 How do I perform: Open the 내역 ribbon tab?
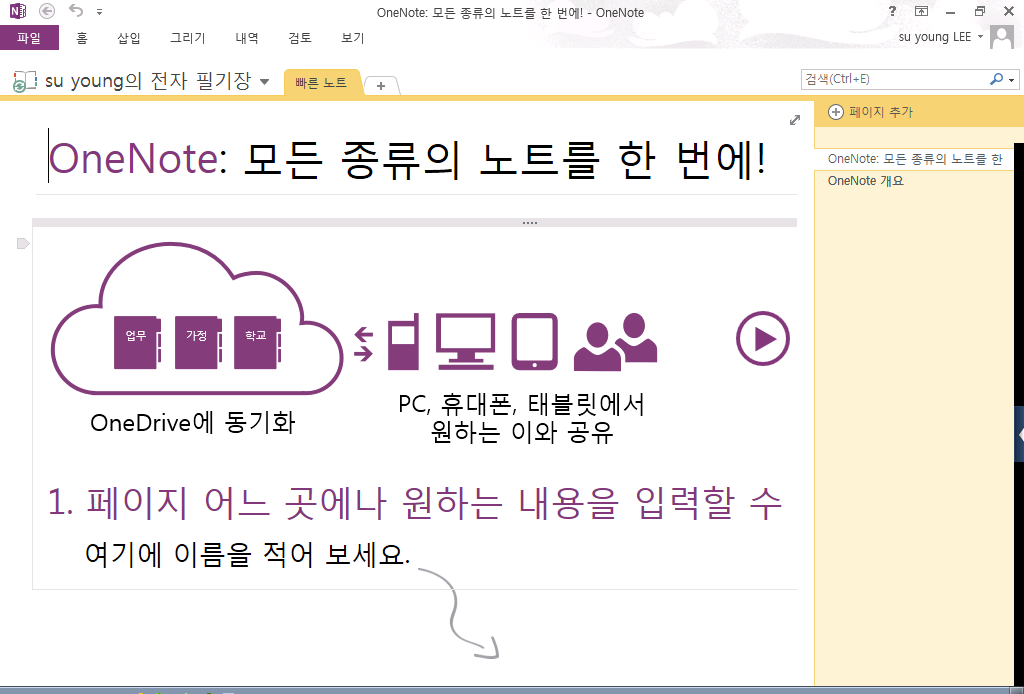click(247, 38)
